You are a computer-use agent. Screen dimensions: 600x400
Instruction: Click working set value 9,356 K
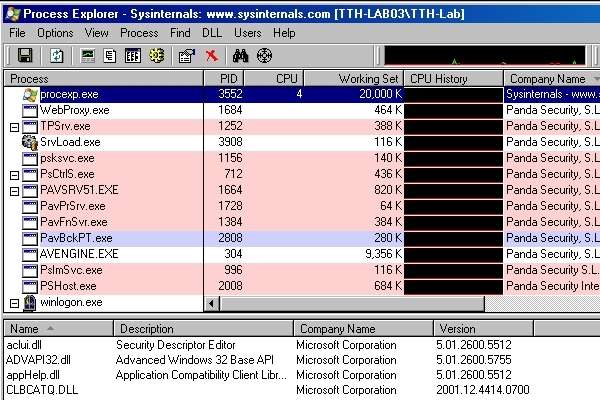384,254
